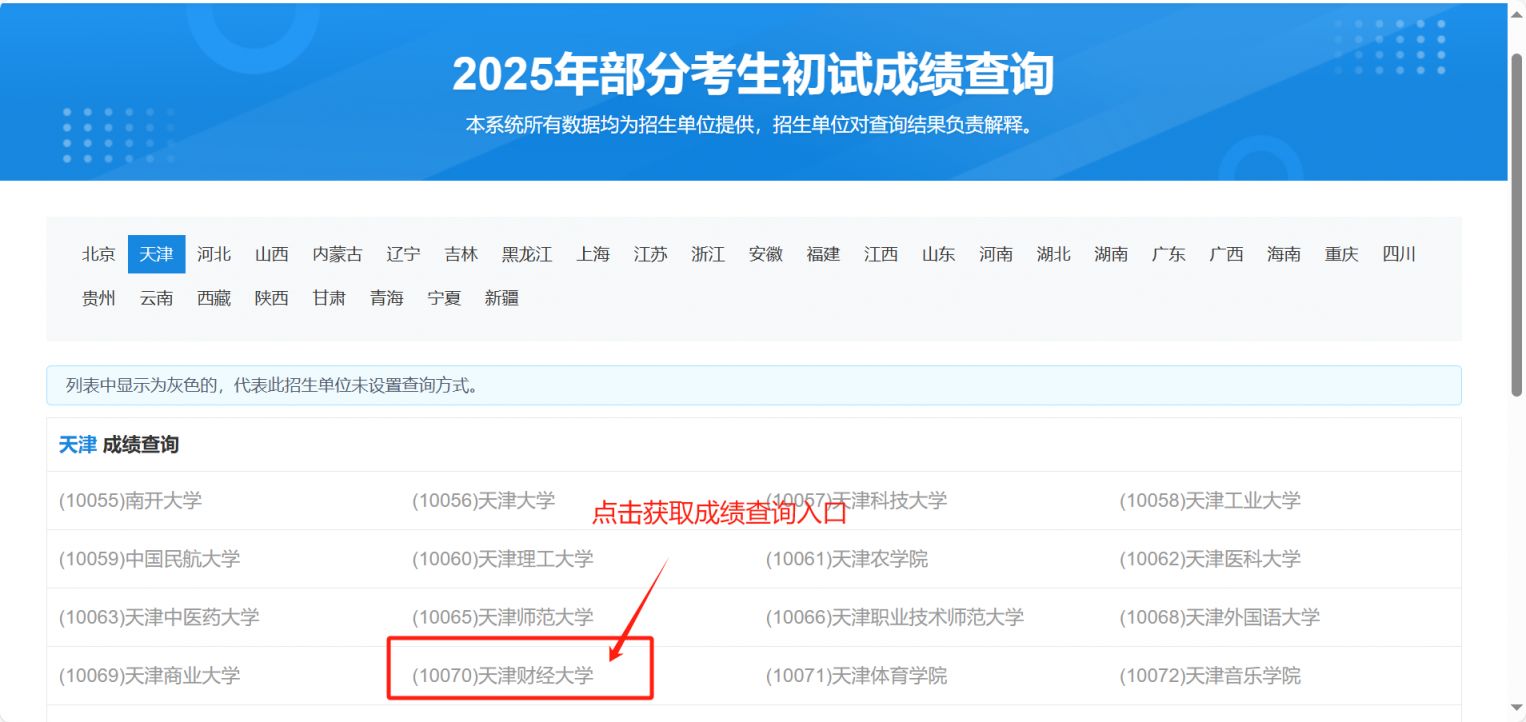Click the subtitle 本系统所有数据均为招生单位提供

pos(612,126)
